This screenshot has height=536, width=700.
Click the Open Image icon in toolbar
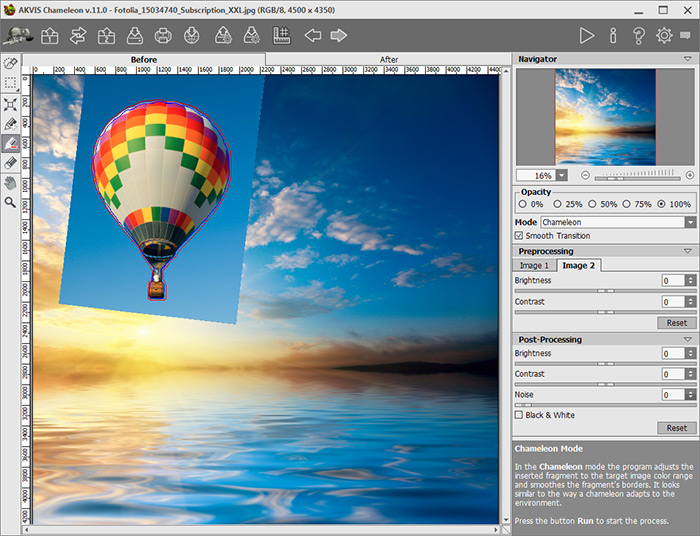point(50,35)
